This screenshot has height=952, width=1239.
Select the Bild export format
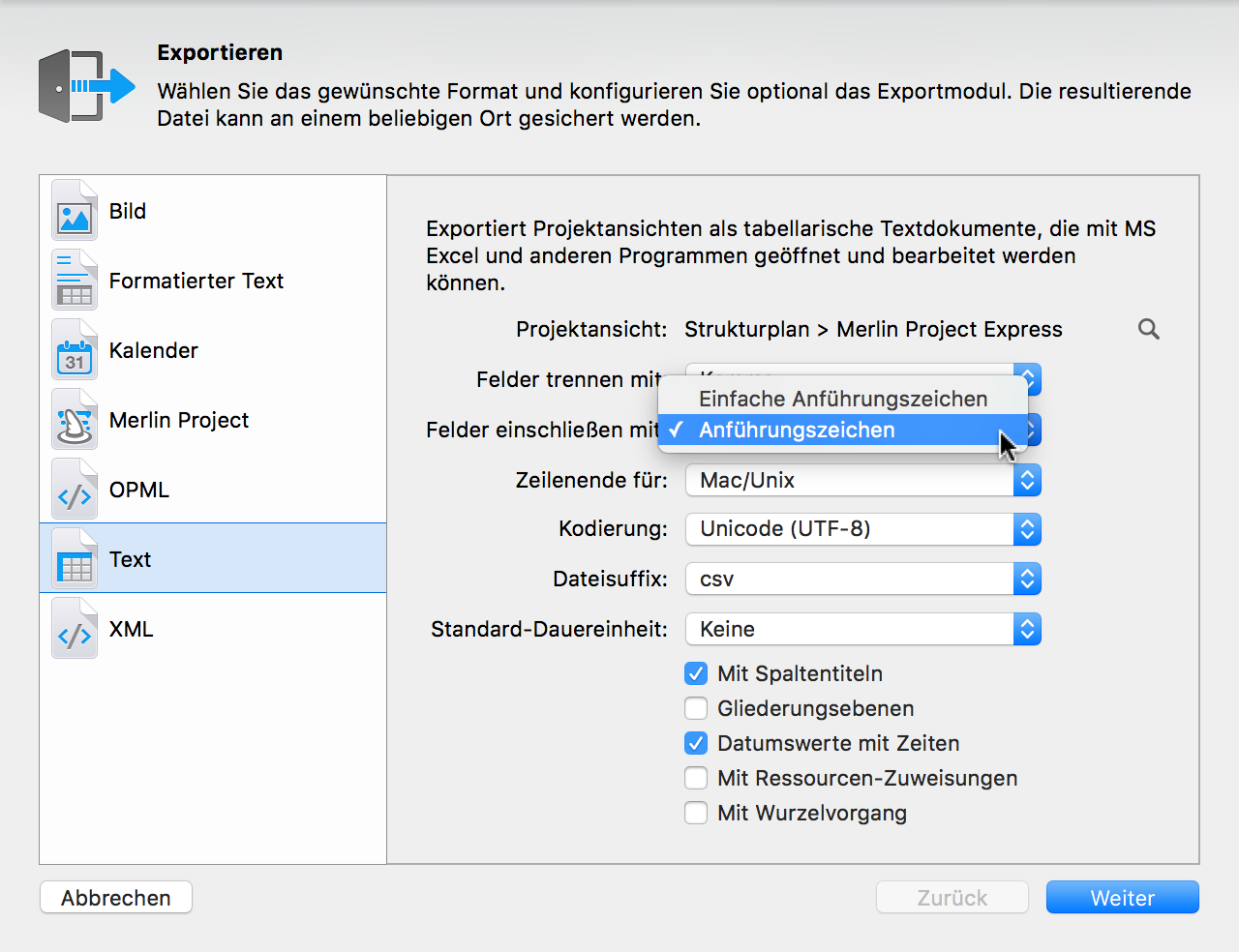[213, 211]
